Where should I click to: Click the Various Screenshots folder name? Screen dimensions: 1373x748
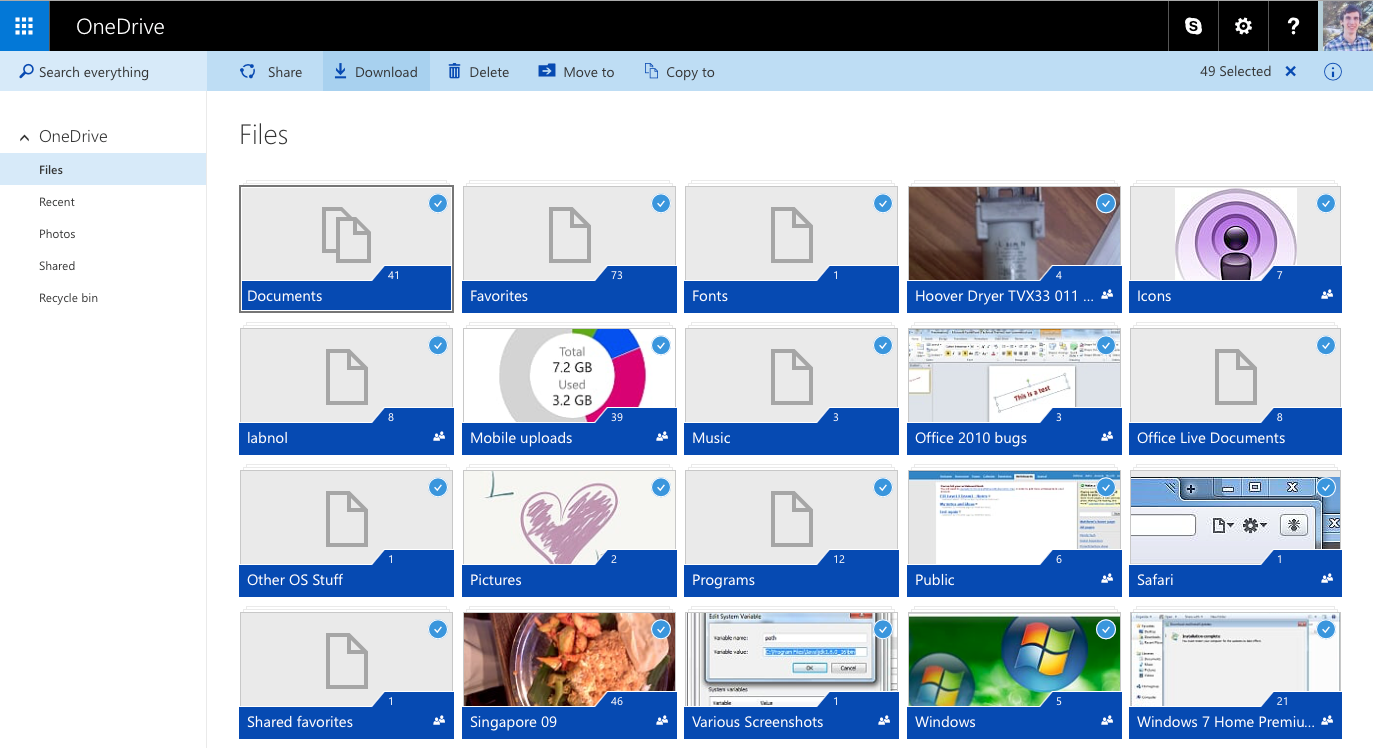click(x=757, y=722)
